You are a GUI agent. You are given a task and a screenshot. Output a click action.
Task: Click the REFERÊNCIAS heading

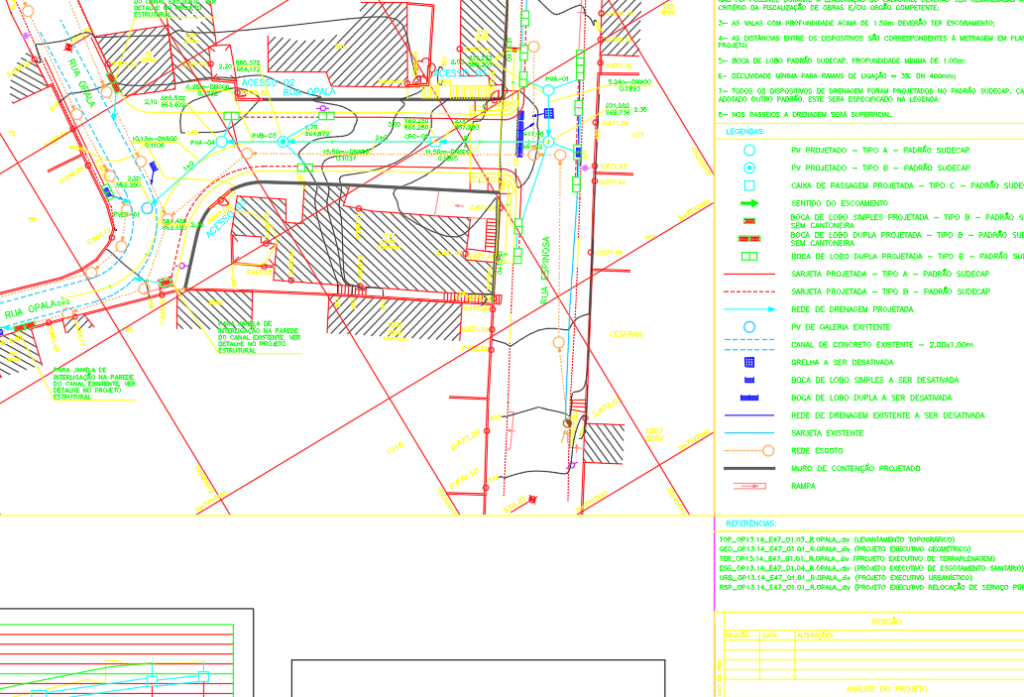tap(750, 523)
